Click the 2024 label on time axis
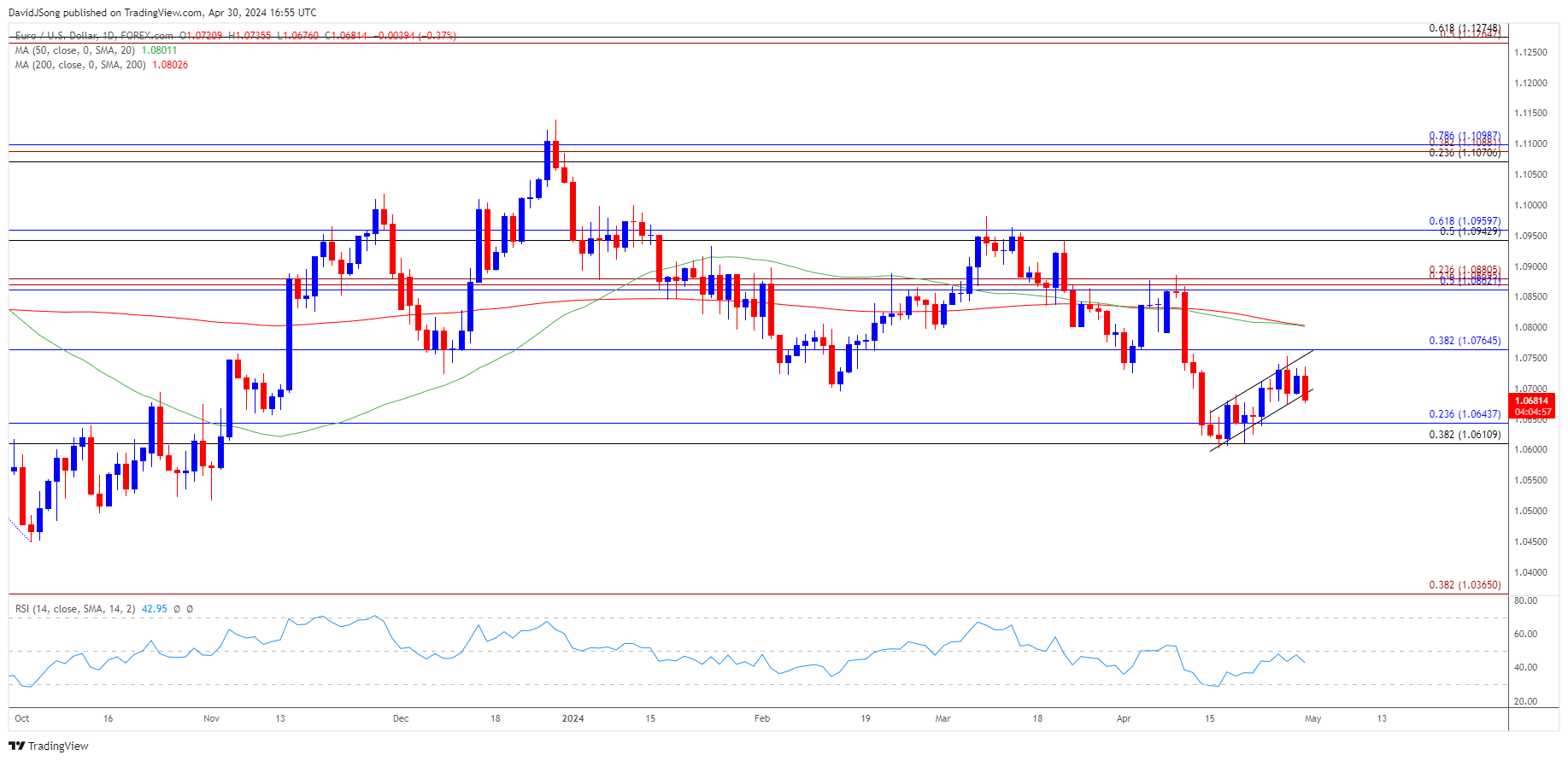Image resolution: width=1568 pixels, height=761 pixels. tap(573, 718)
